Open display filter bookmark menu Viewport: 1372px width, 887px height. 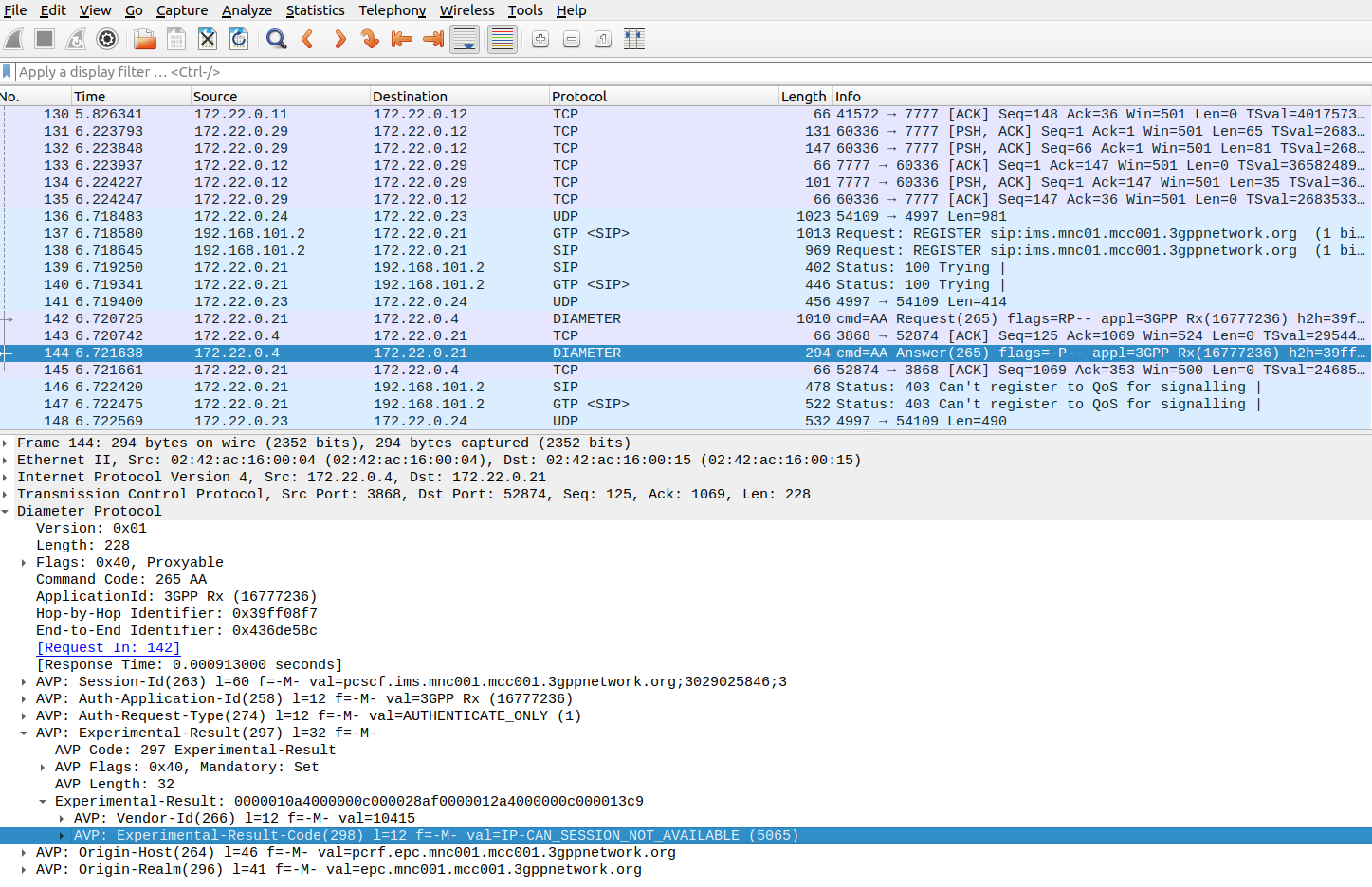pyautogui.click(x=8, y=71)
